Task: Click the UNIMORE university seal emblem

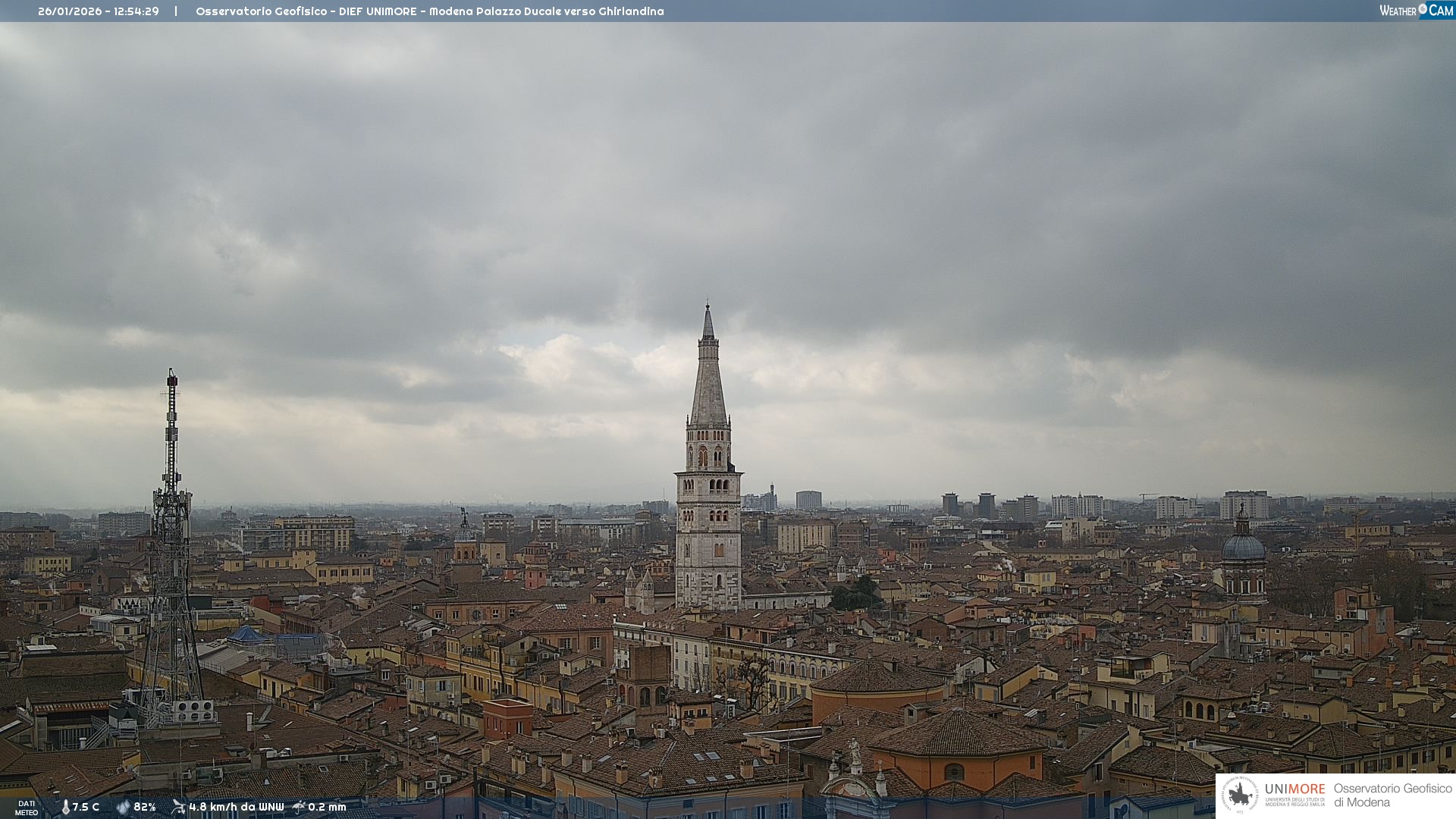Action: 1240,795
